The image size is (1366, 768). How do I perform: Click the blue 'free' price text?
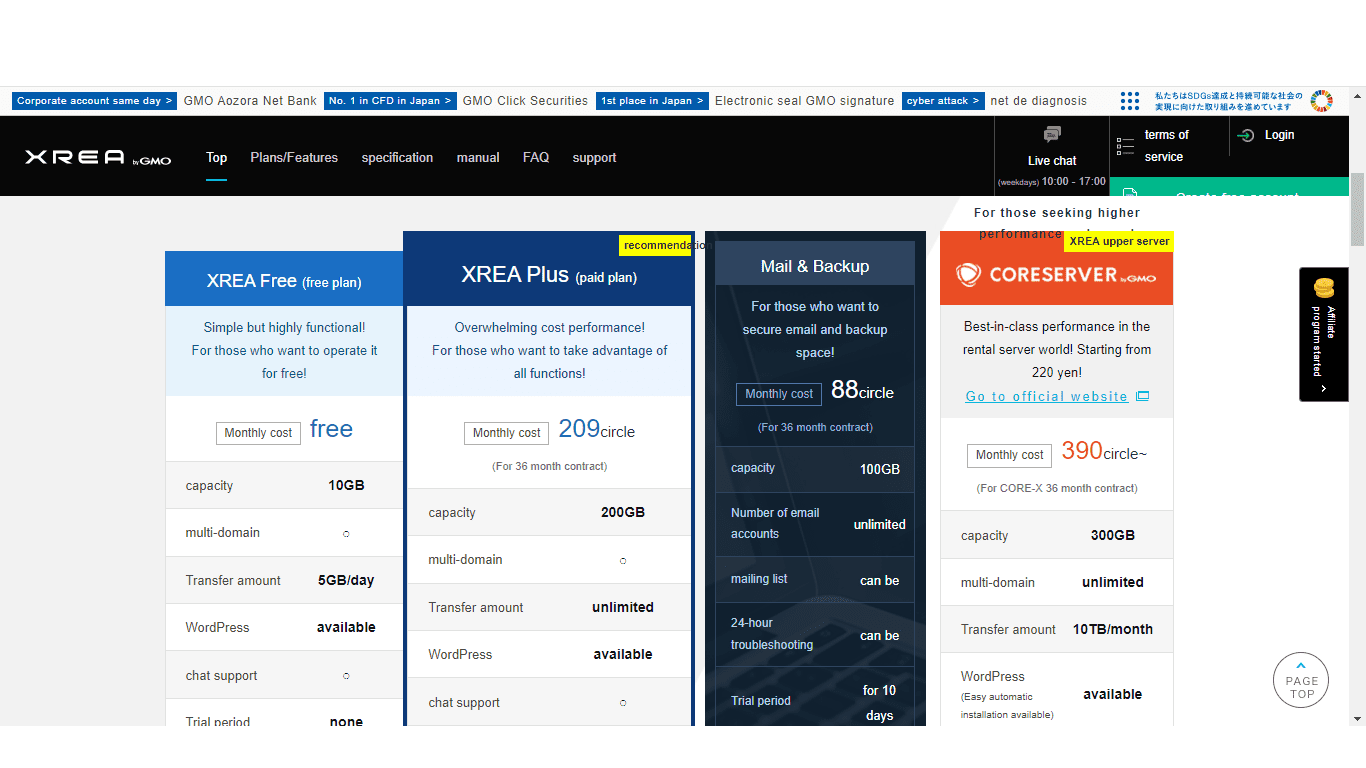coord(331,429)
